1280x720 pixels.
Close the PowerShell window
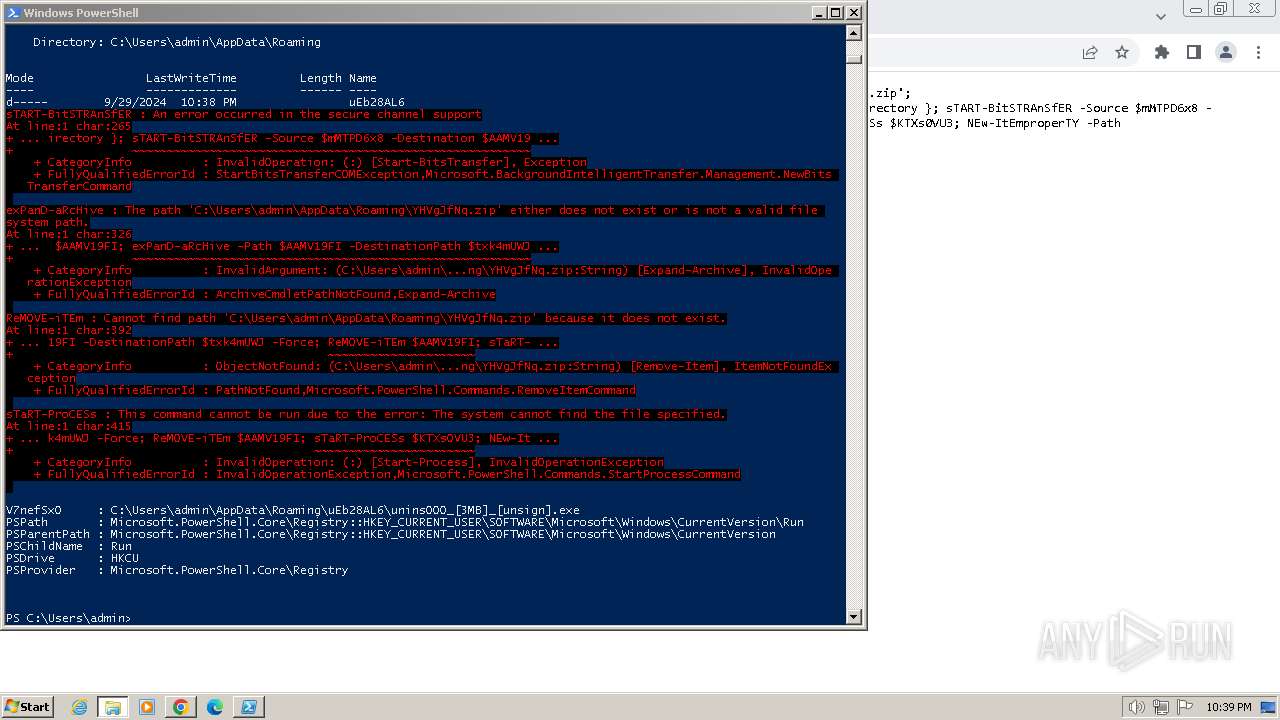854,13
